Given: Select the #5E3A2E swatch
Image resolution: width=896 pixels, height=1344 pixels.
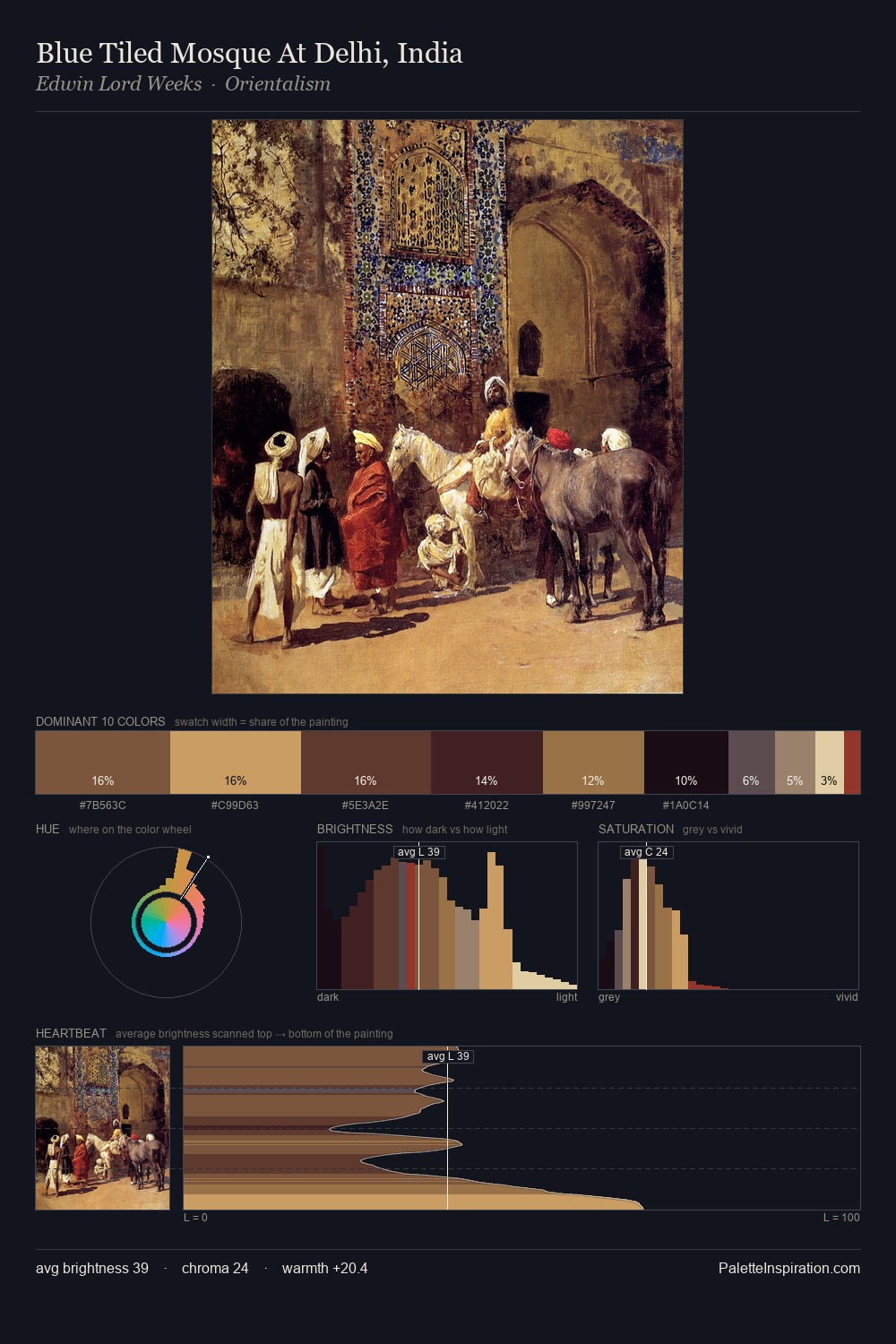Looking at the screenshot, I should [366, 762].
